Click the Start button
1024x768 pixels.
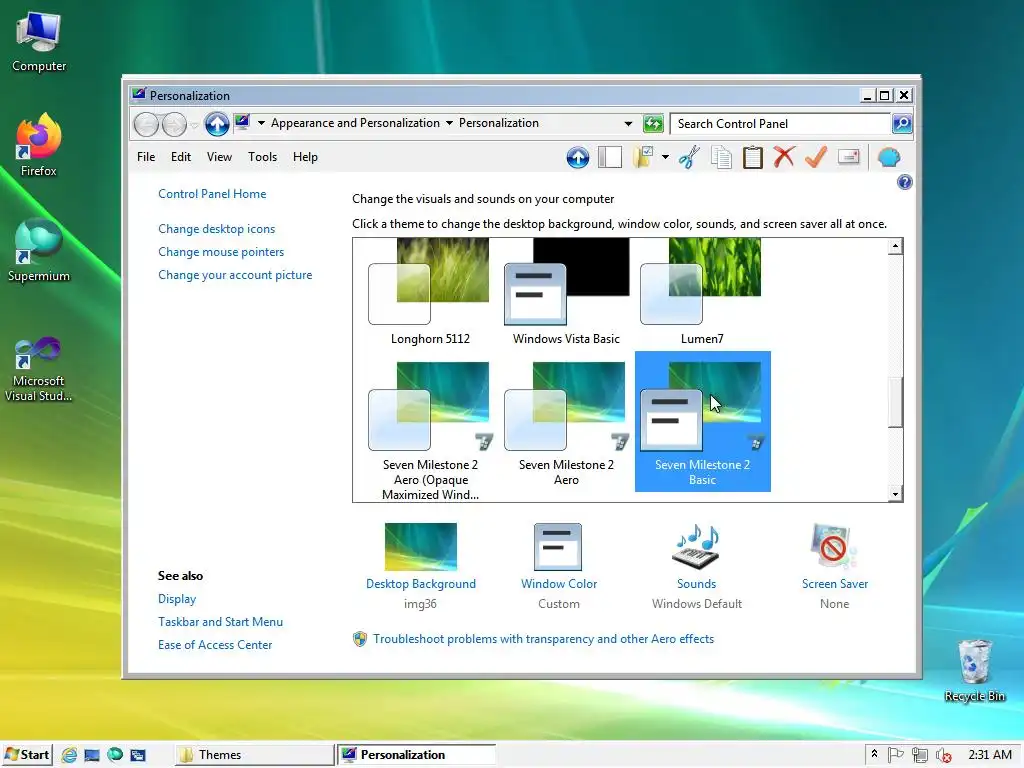tap(27, 755)
